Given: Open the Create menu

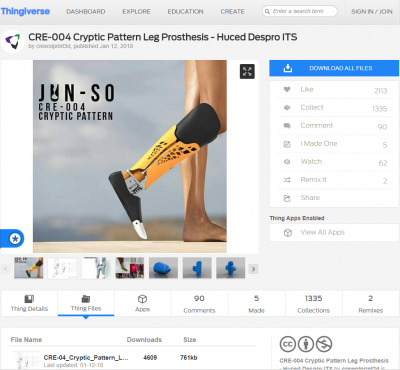Looking at the screenshot, I should tap(232, 12).
